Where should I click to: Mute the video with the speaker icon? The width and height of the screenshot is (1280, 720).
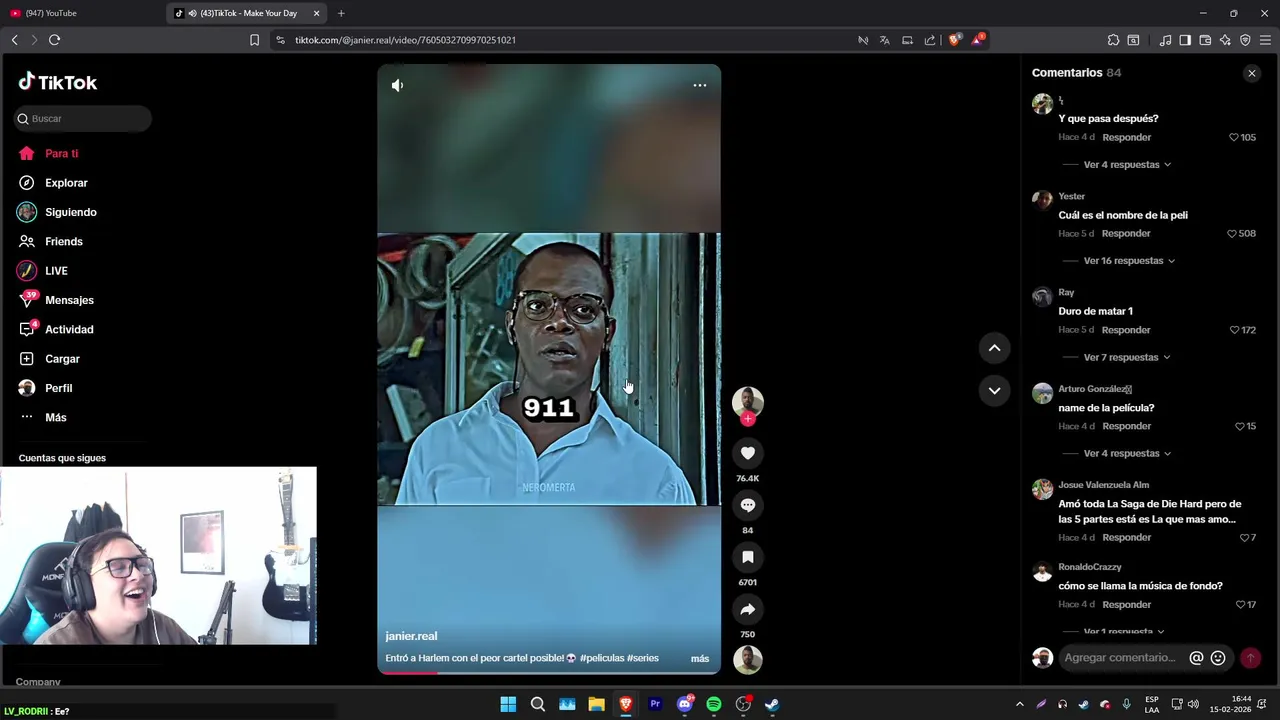(x=397, y=85)
